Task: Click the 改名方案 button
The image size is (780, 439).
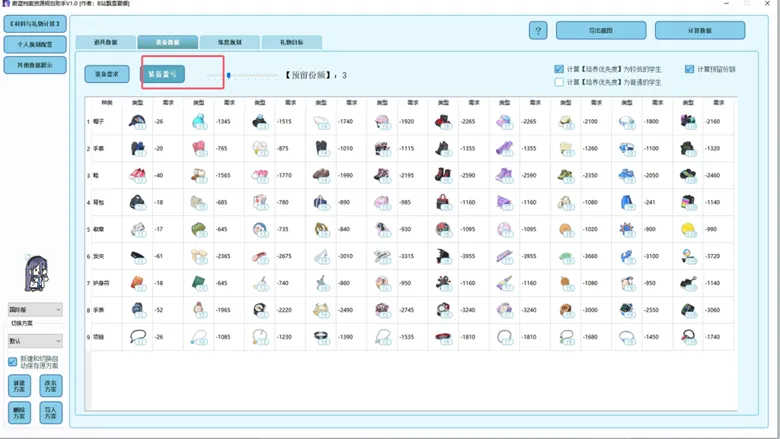Action: [x=51, y=386]
